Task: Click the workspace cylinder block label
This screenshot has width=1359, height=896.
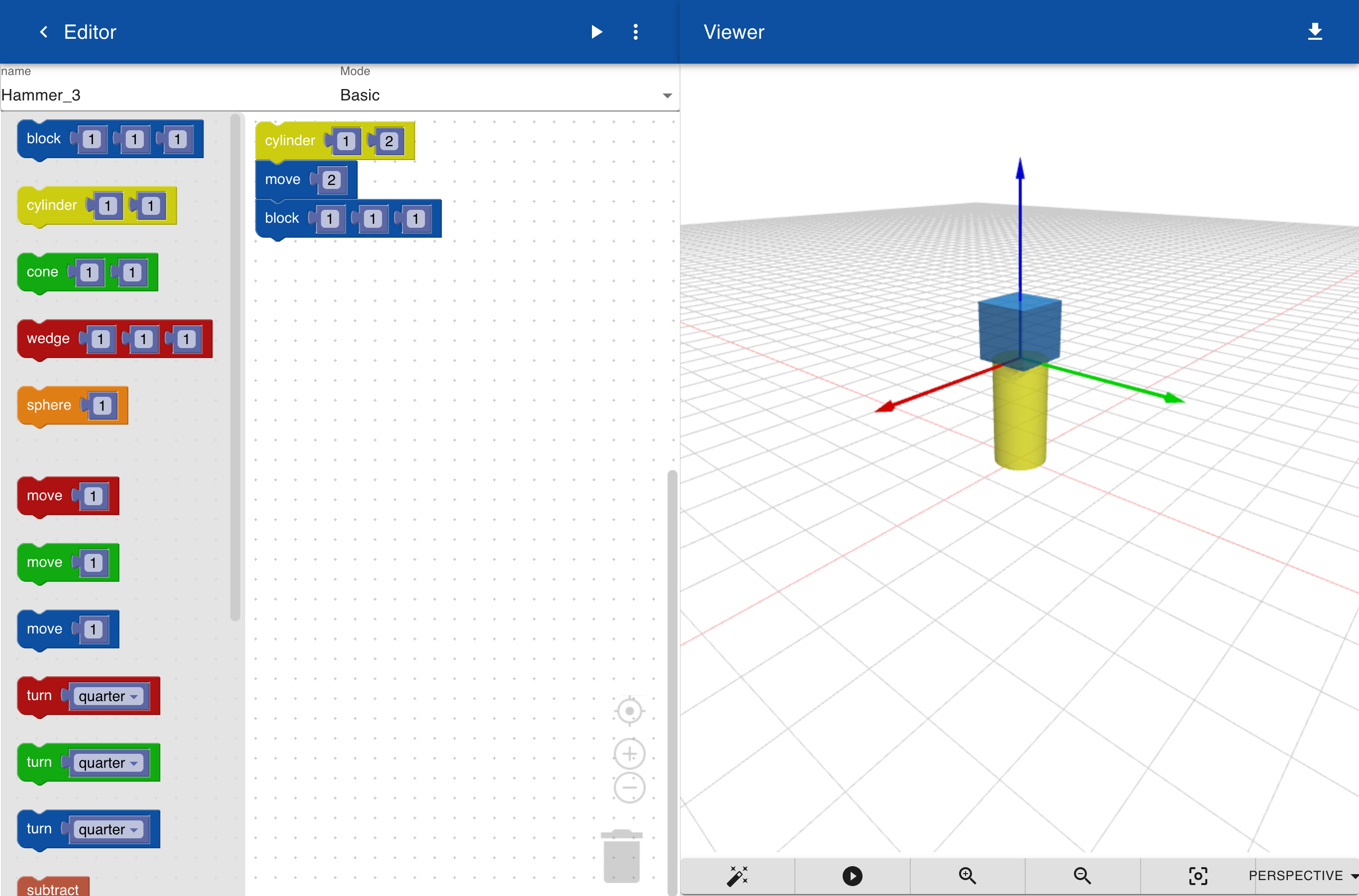Action: (x=290, y=141)
